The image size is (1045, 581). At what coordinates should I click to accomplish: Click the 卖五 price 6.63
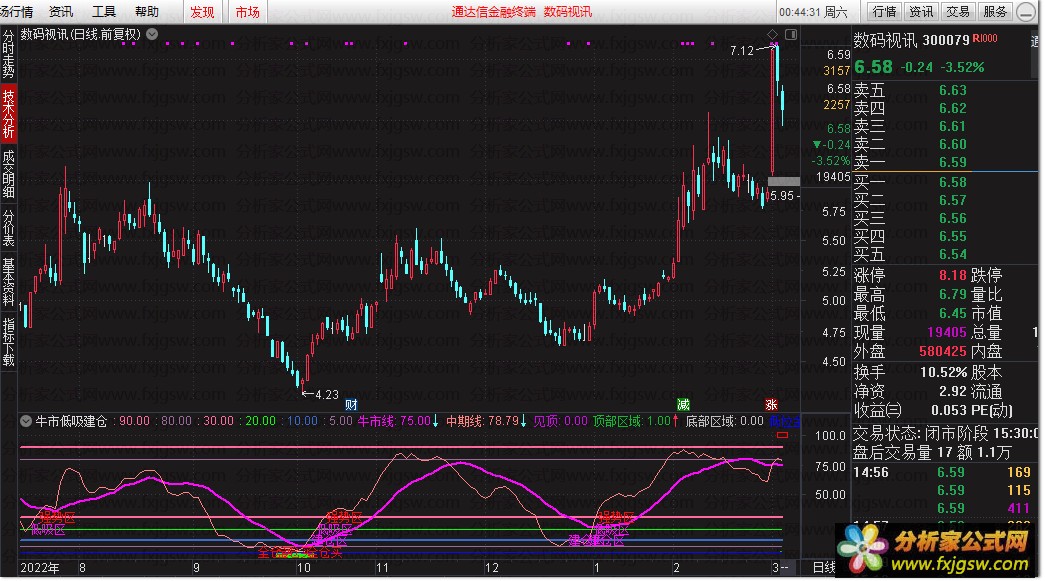[952, 90]
